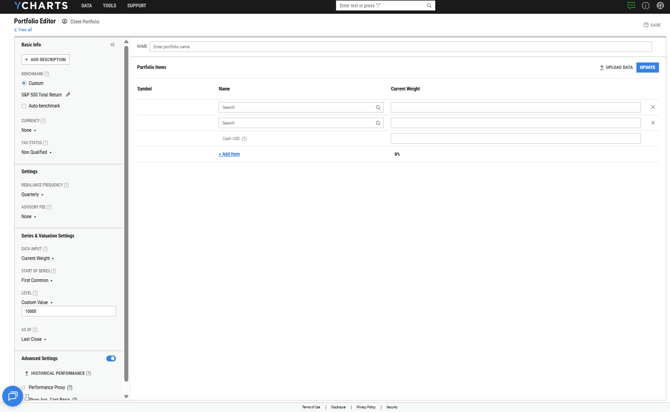Open the Data Input Current Weight dropdown
670x412 pixels.
tap(38, 258)
